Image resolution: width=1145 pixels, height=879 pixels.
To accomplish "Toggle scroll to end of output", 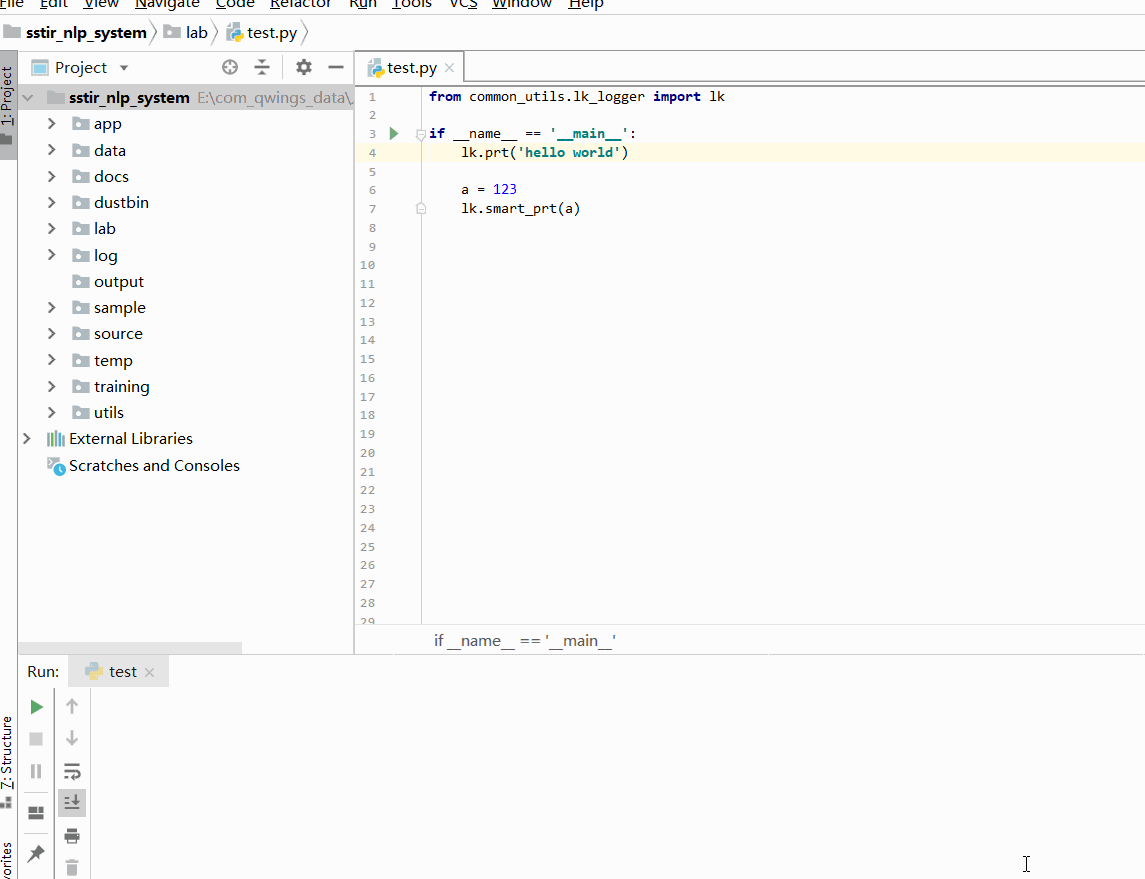I will coord(72,803).
